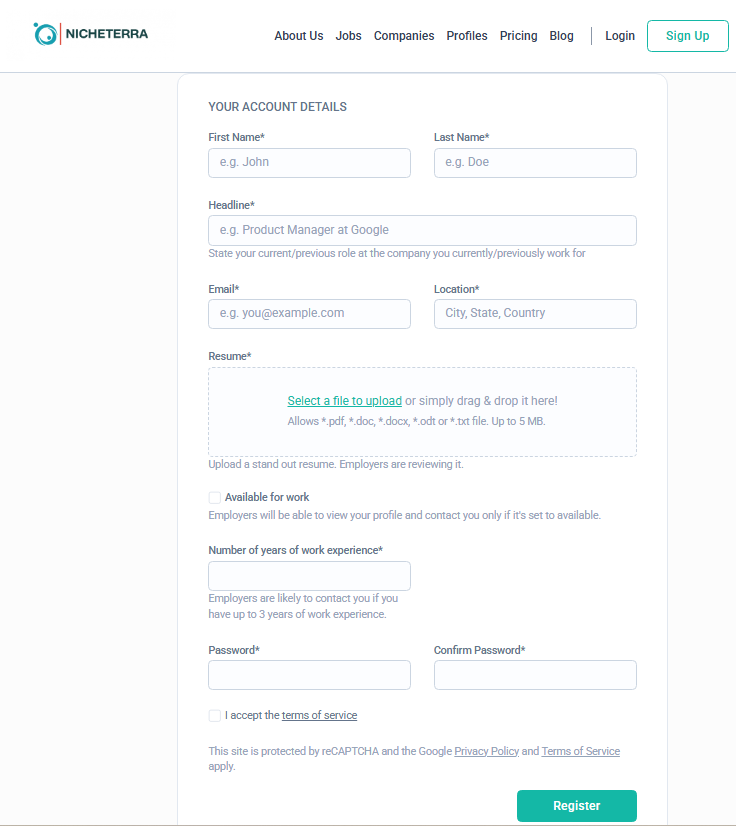
Task: Go to the Jobs menu item
Action: point(349,36)
